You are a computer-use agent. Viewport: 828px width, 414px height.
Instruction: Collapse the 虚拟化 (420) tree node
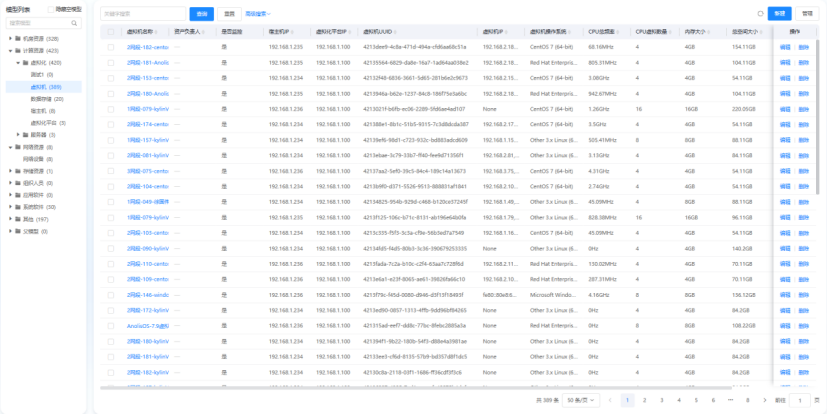click(18, 63)
